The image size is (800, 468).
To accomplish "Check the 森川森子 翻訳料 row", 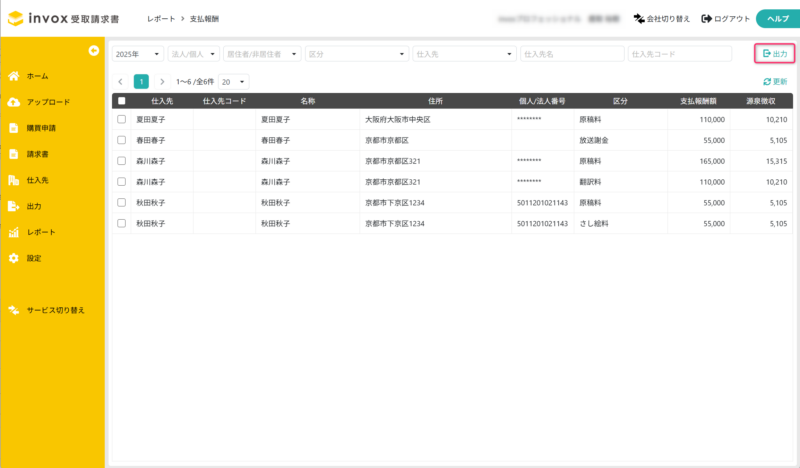I will (121, 182).
